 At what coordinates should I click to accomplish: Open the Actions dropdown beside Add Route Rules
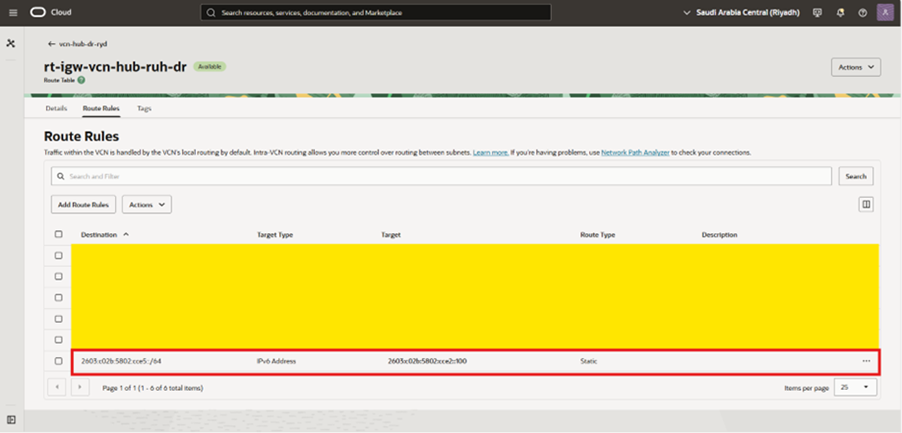(147, 204)
